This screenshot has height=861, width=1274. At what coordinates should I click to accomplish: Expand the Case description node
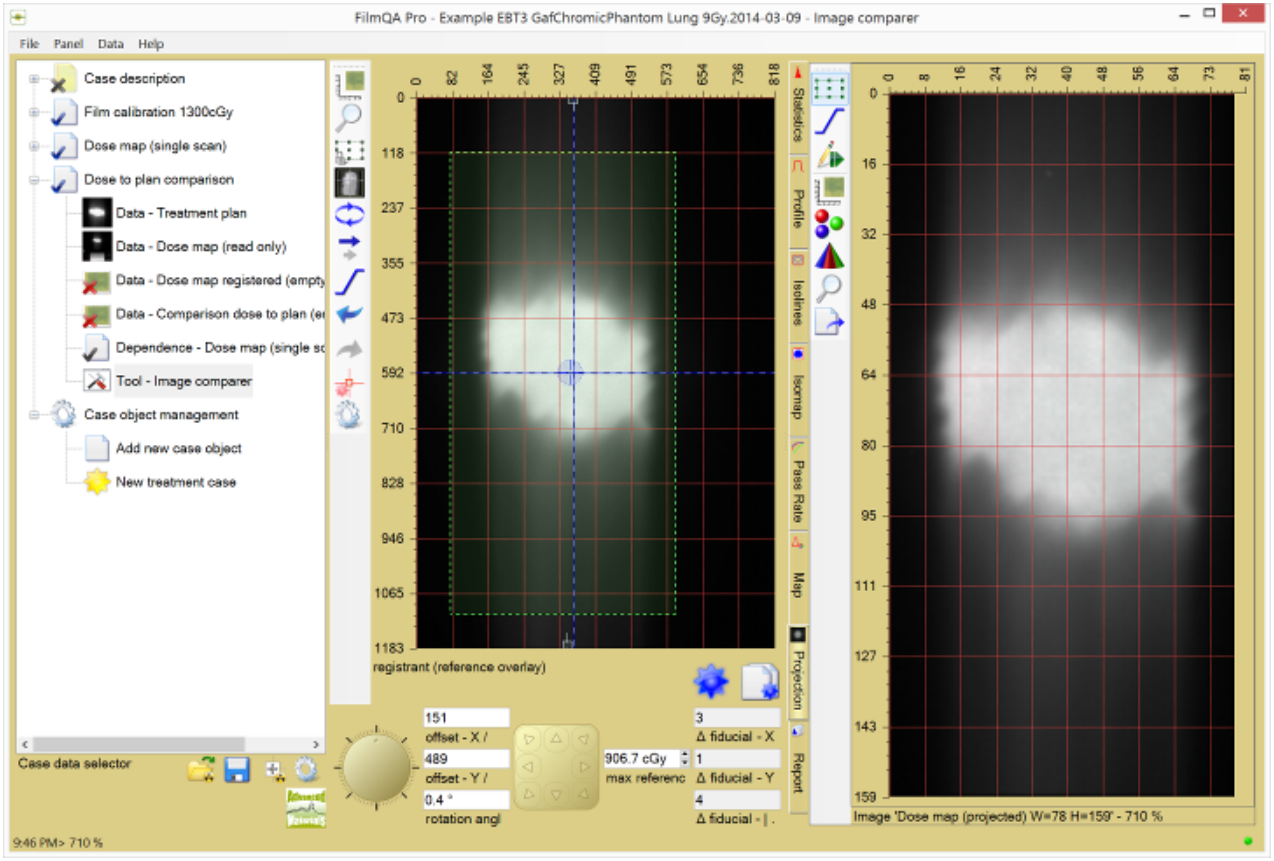click(x=34, y=79)
